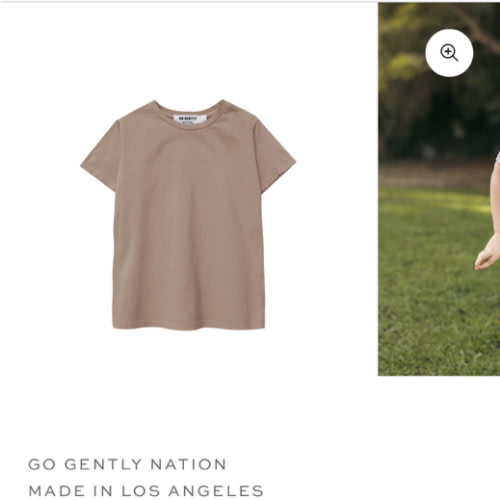Open the grassy lawn lifestyle photo
This screenshot has height=500, width=500.
(439, 189)
